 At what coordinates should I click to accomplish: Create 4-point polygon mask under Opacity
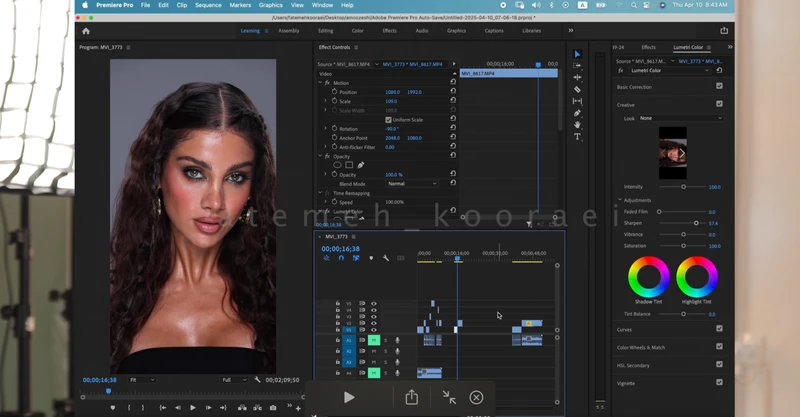[349, 165]
